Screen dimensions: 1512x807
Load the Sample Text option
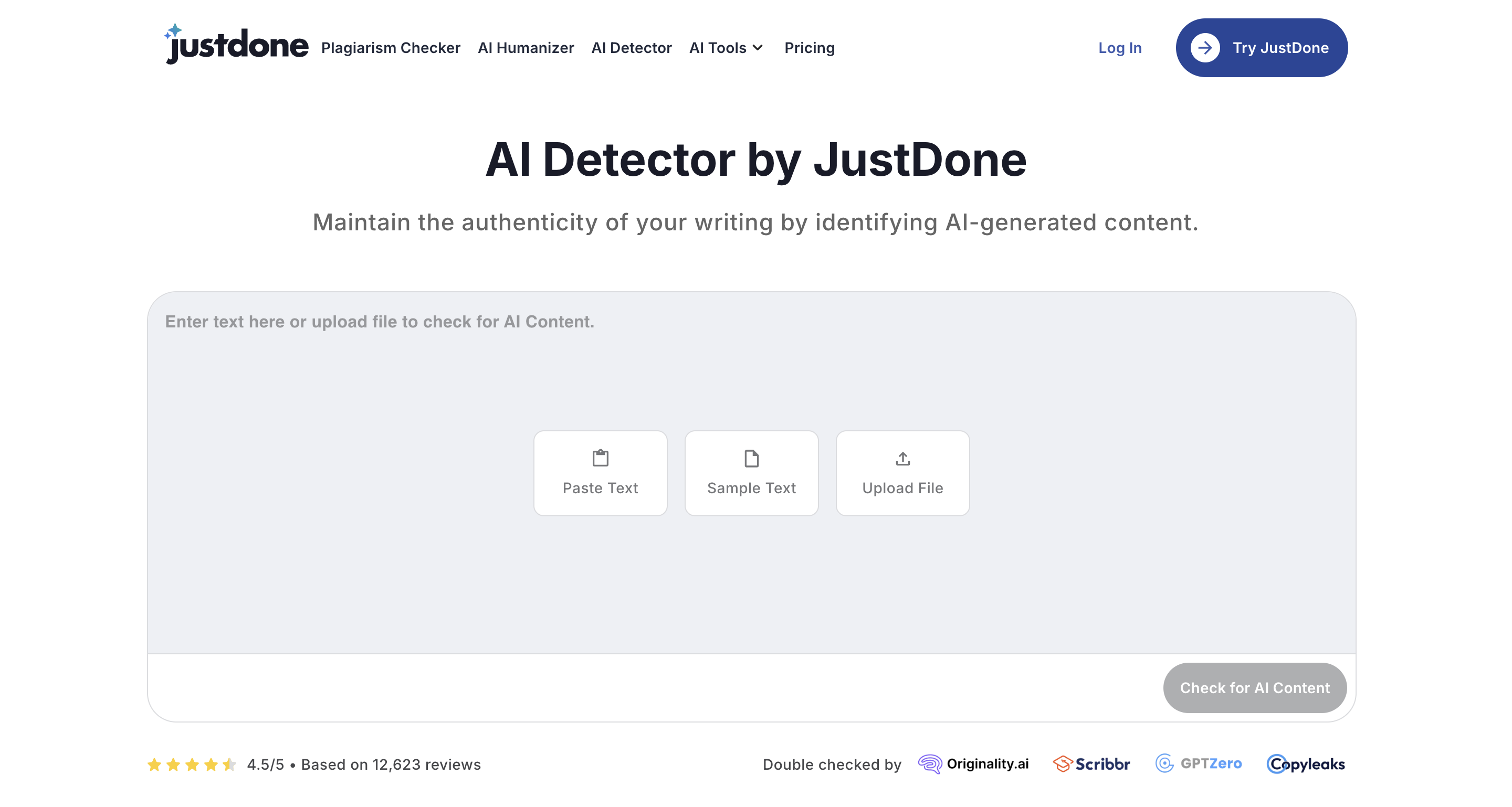click(x=751, y=473)
